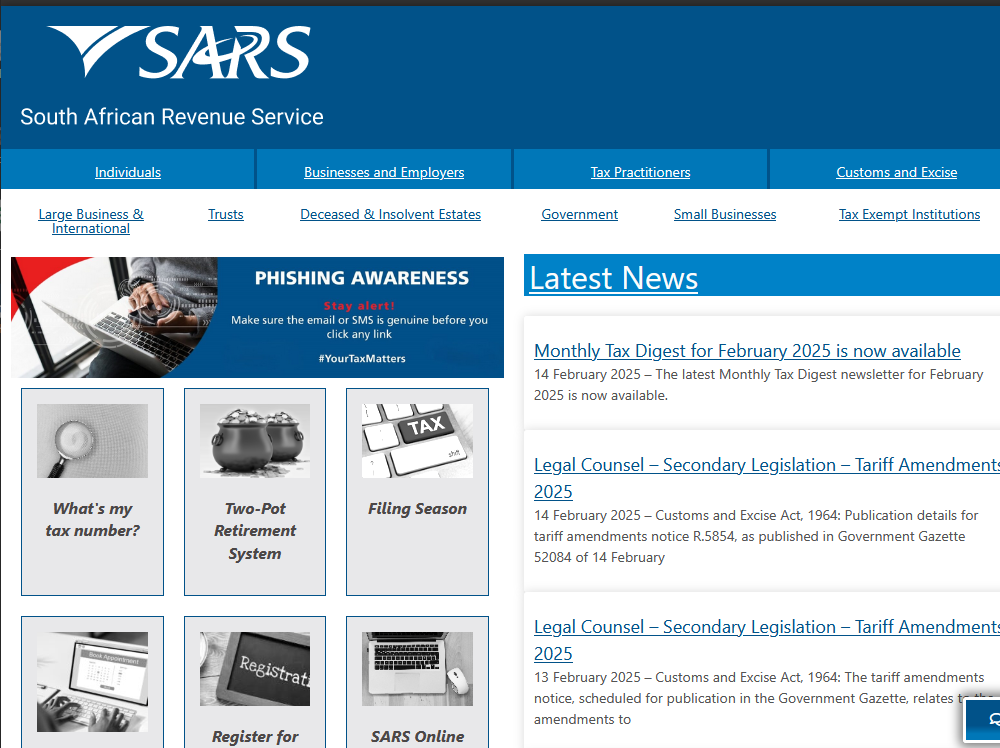Open the Individuals menu
Viewport: 1000px width, 748px height.
point(128,172)
